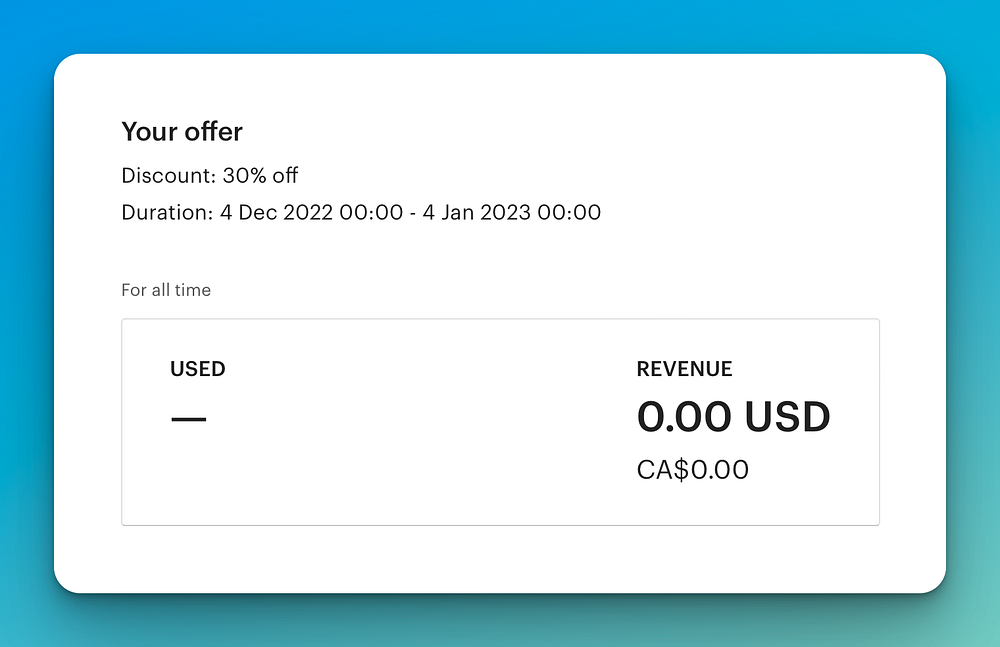
Task: Click the "USD" currency text
Action: (787, 418)
